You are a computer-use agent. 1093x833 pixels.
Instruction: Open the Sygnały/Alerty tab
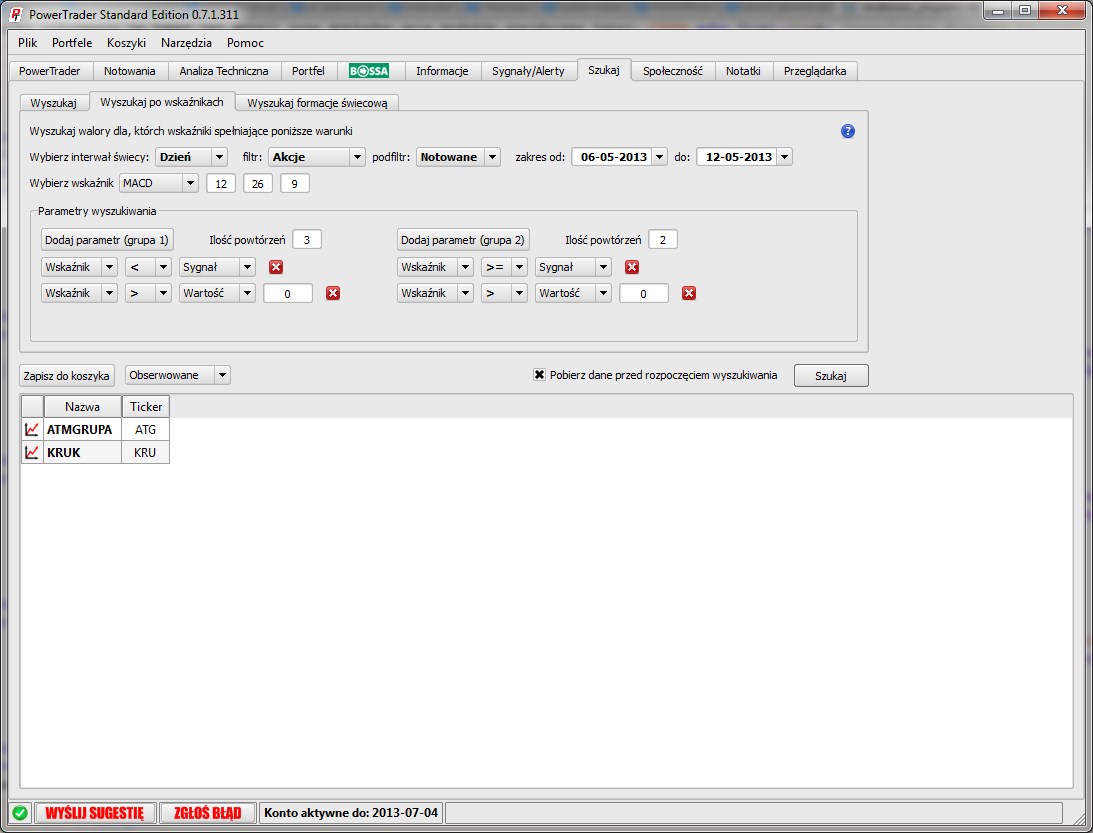(528, 71)
